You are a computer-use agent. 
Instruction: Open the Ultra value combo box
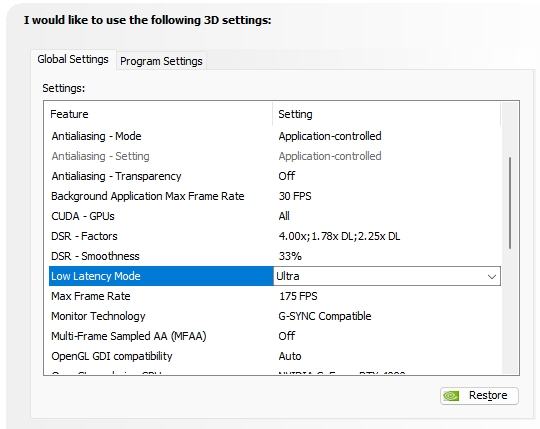[x=387, y=276]
